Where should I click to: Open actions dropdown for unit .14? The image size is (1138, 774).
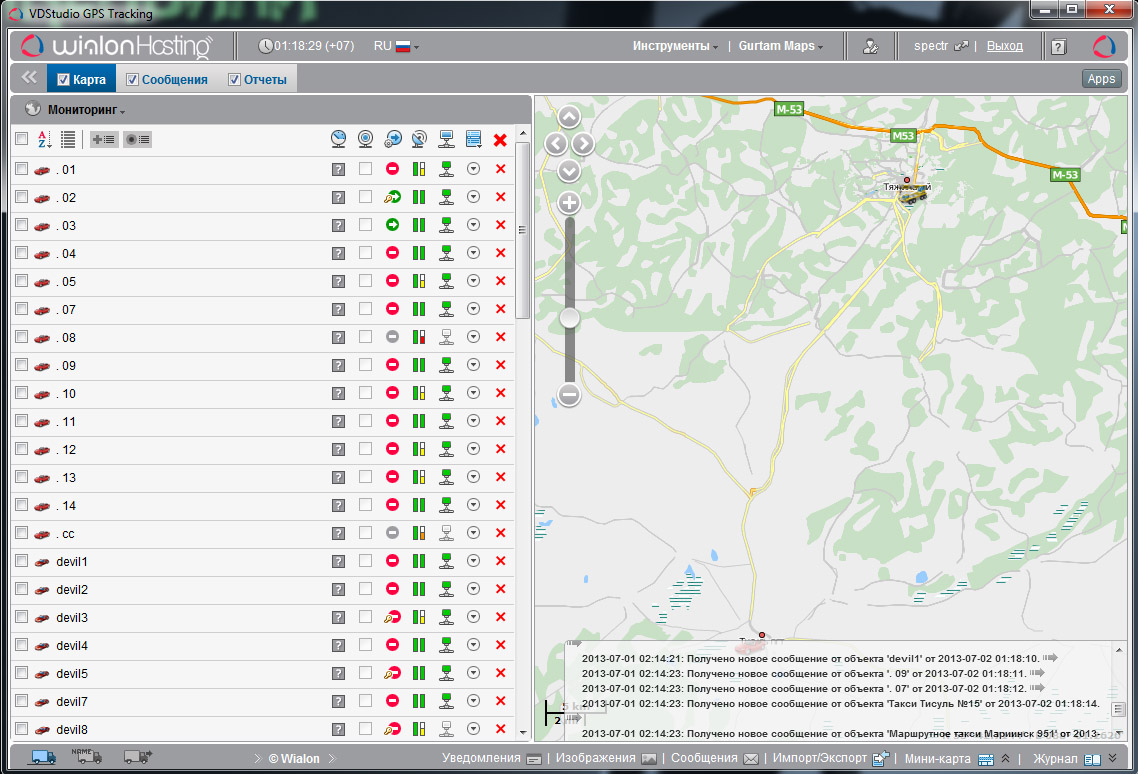473,505
